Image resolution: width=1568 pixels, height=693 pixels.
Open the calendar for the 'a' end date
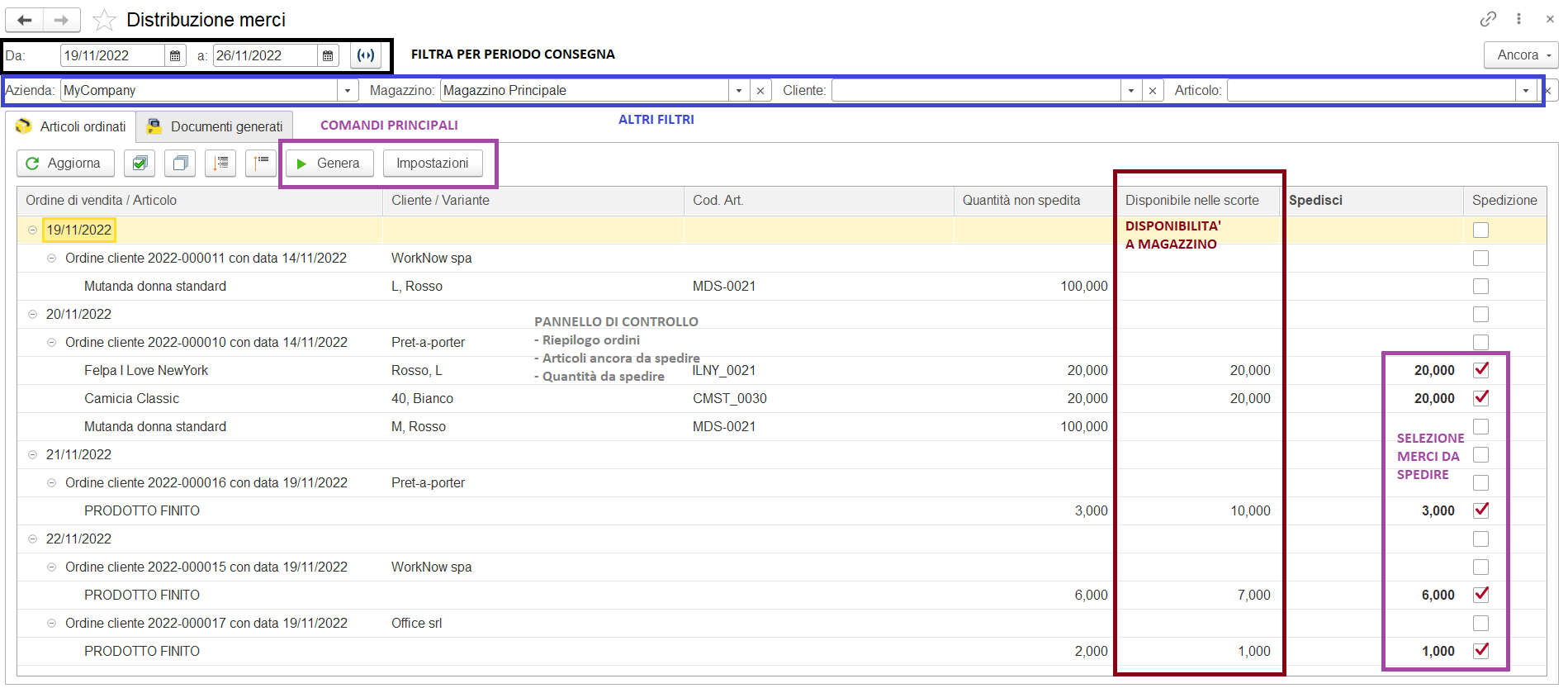[328, 55]
